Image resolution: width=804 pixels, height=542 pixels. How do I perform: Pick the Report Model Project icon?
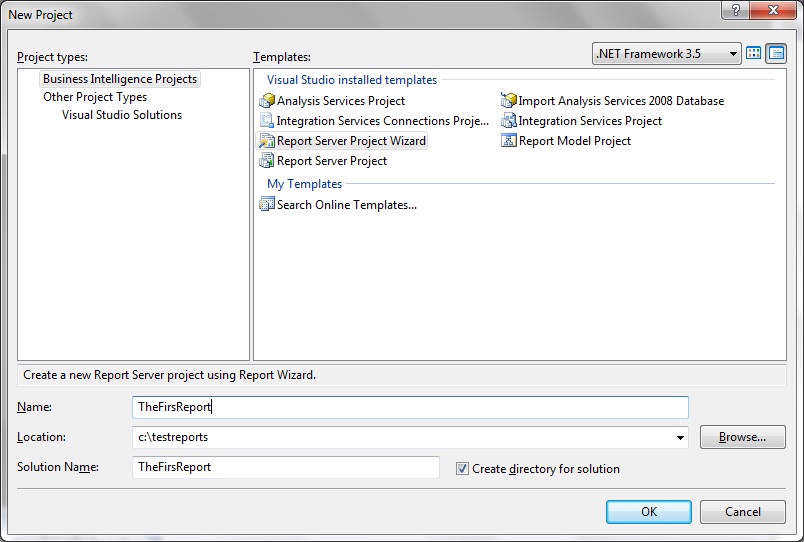click(509, 140)
